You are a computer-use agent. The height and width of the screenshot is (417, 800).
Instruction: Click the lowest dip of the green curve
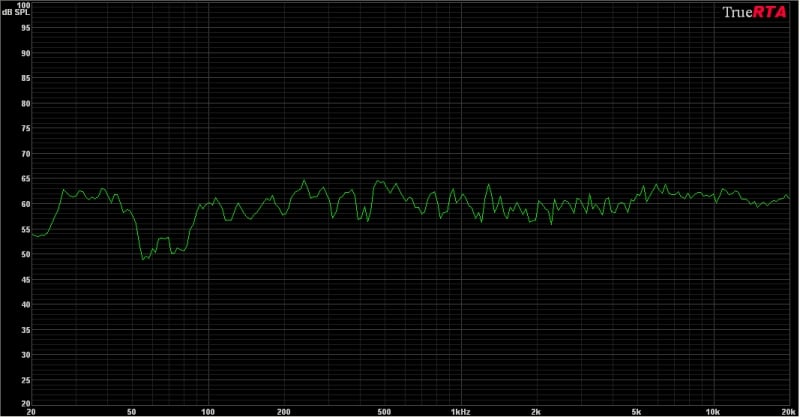(x=144, y=259)
